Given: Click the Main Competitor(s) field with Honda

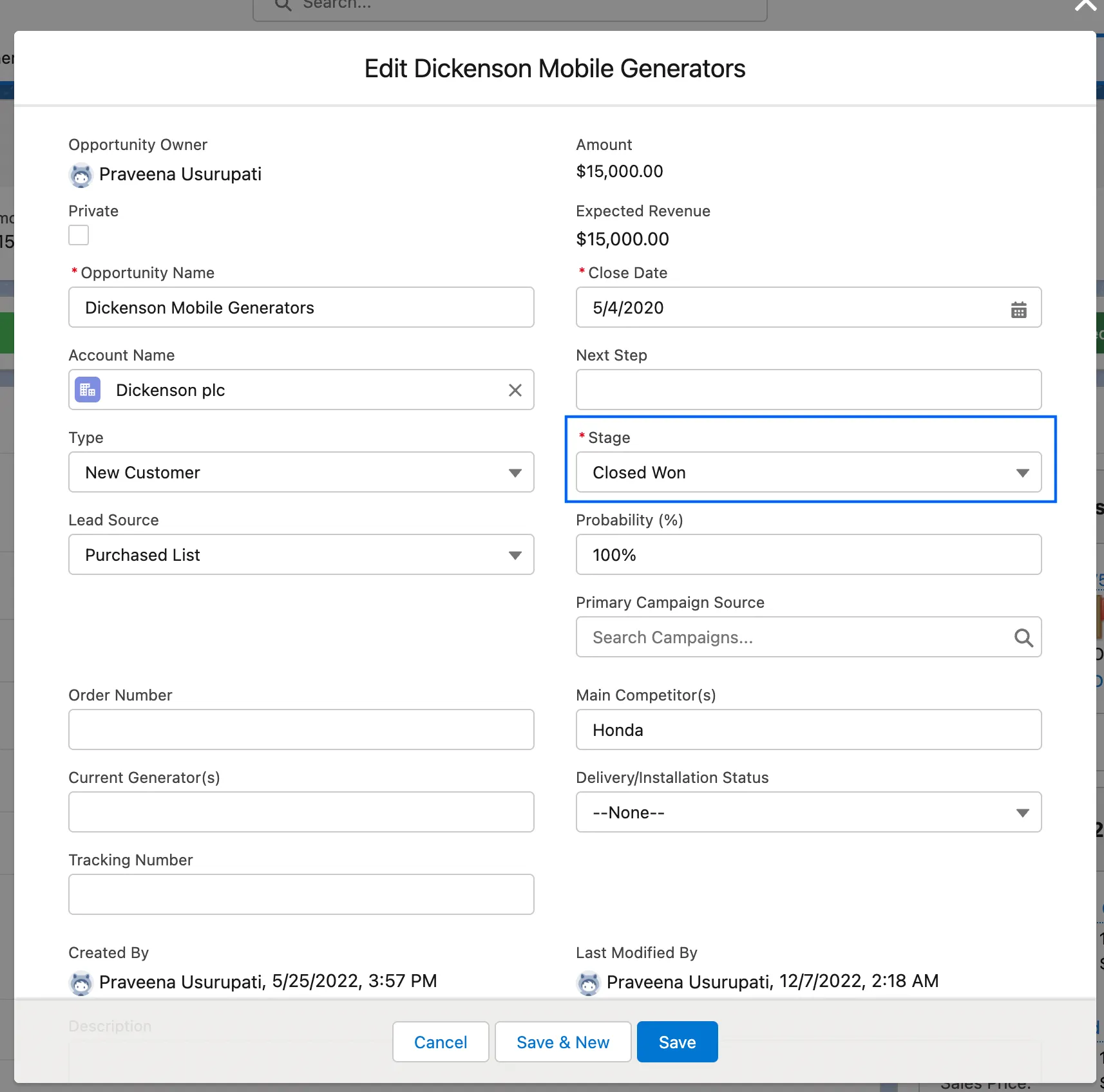Looking at the screenshot, I should pos(808,730).
